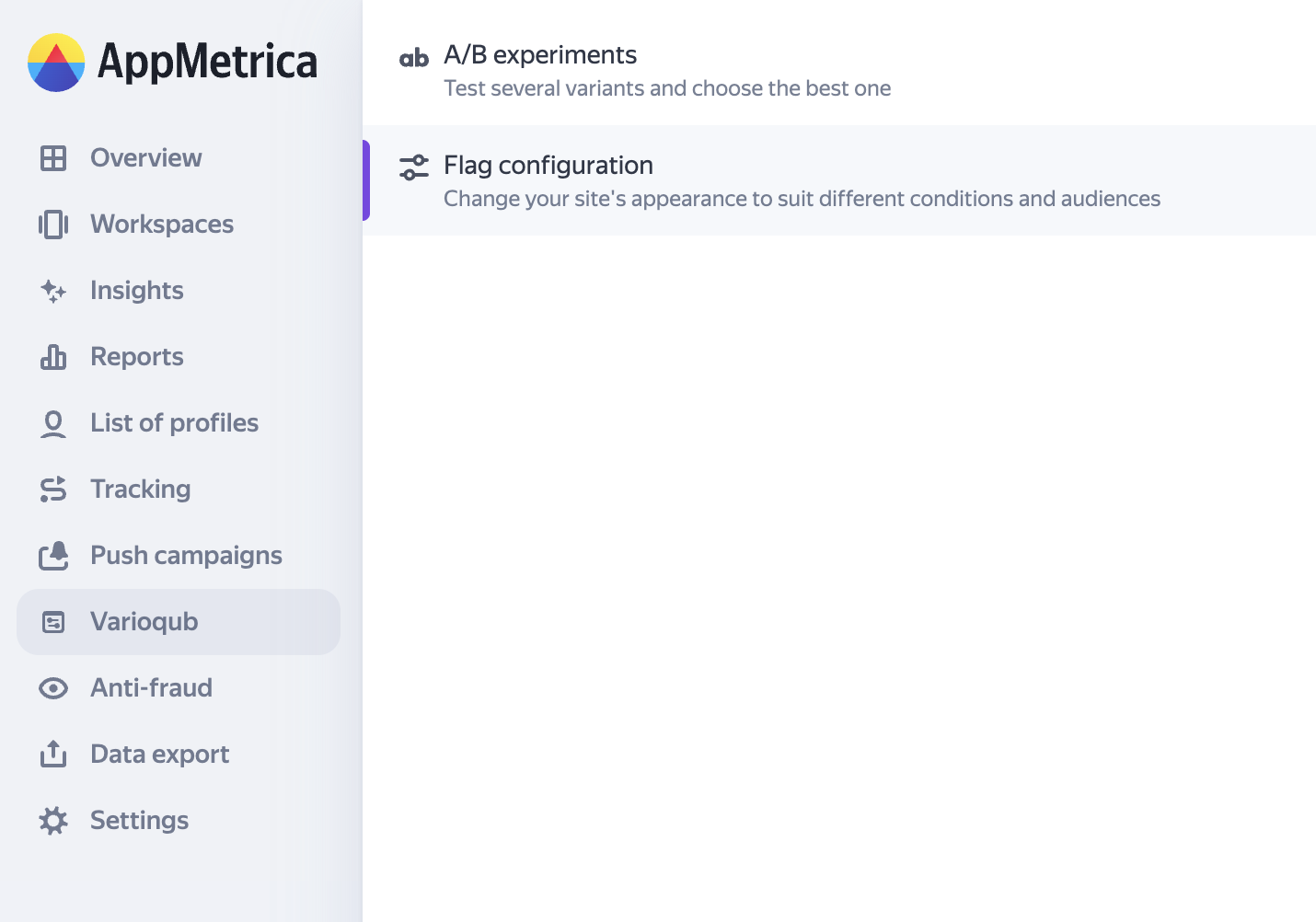This screenshot has height=922, width=1316.
Task: Click the A/B experiments 'ab' icon
Action: 414,59
